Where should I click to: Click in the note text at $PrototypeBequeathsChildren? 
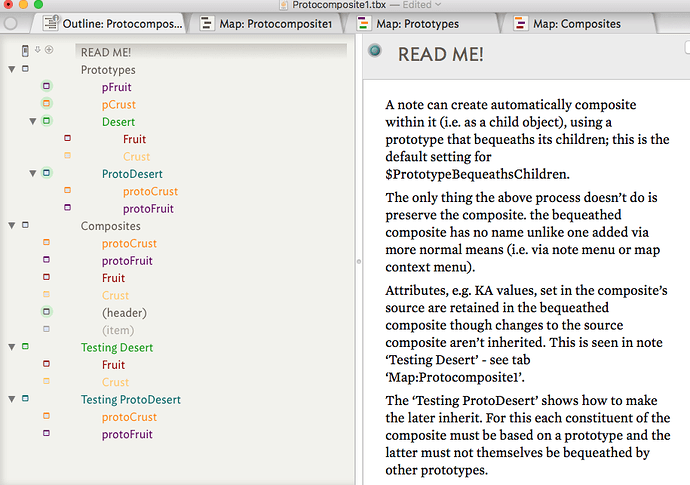coord(477,174)
